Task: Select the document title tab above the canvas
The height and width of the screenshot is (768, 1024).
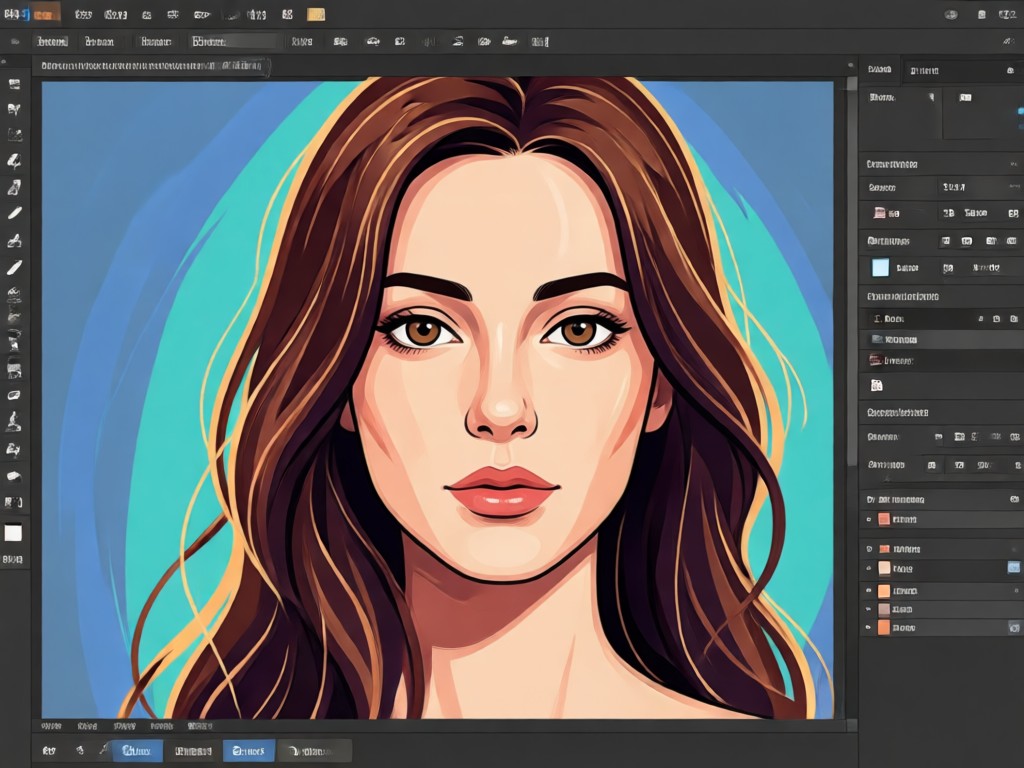Action: (152, 66)
